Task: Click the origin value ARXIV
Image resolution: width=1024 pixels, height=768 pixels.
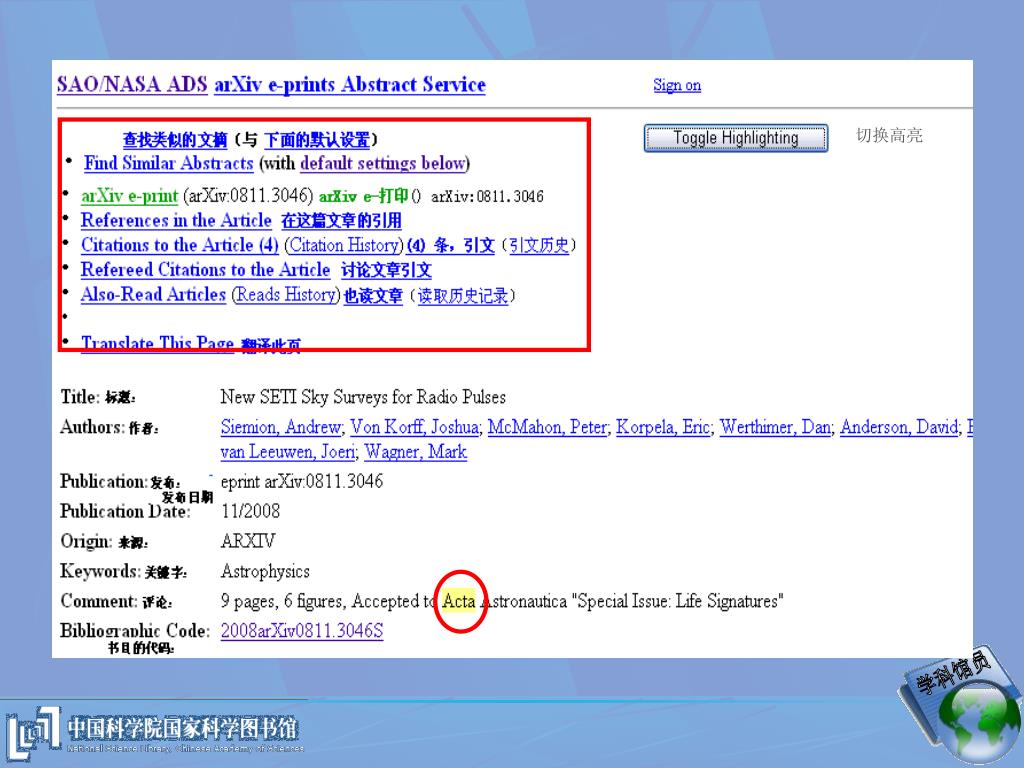Action: [248, 541]
